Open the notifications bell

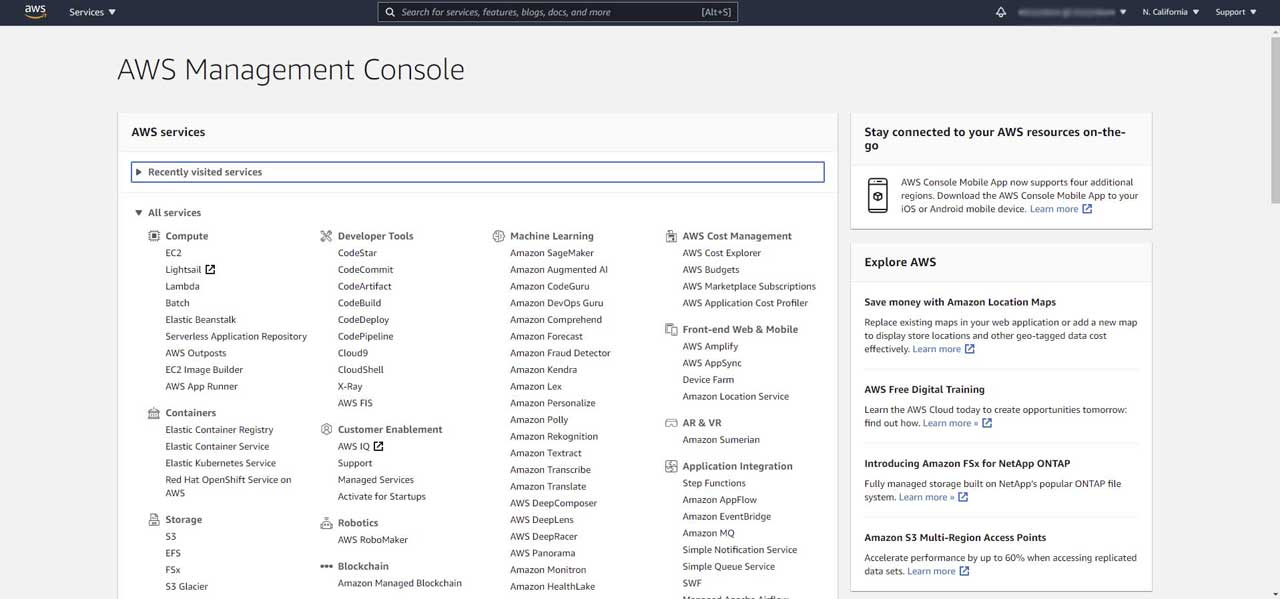[1001, 12]
